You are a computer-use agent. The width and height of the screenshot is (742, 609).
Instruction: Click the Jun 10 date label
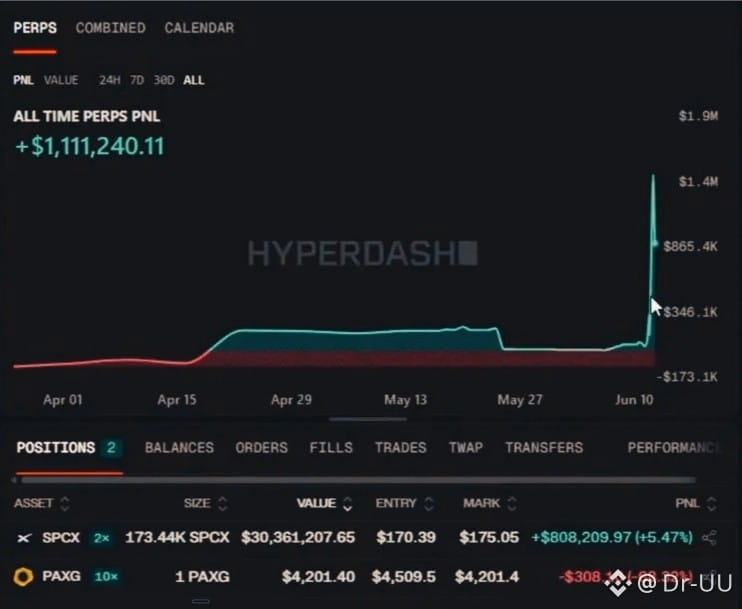634,400
